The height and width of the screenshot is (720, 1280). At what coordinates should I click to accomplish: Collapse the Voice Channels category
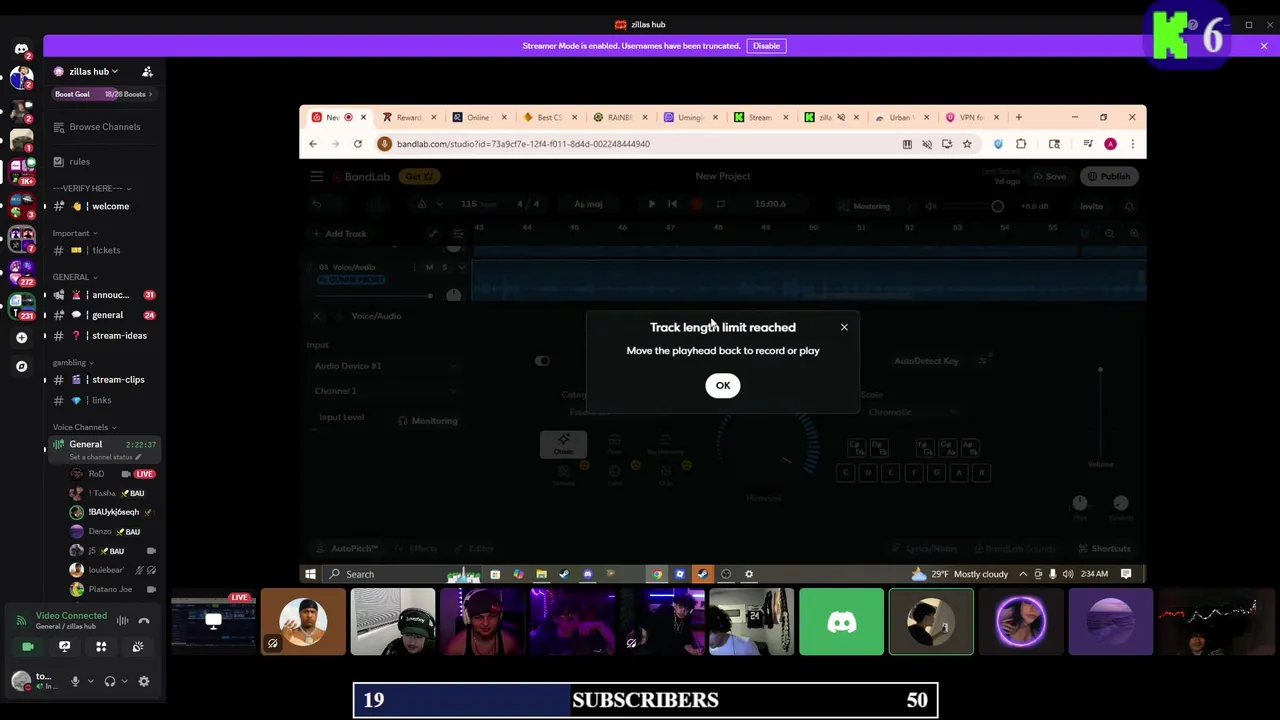click(84, 427)
